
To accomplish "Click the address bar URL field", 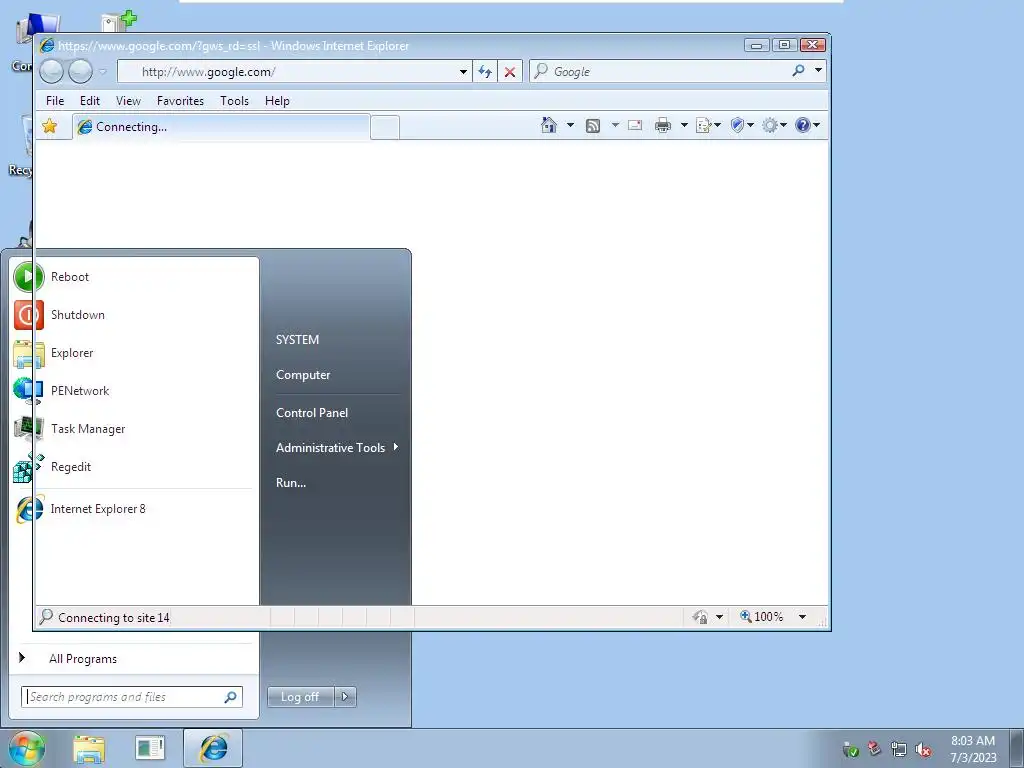I will (297, 72).
